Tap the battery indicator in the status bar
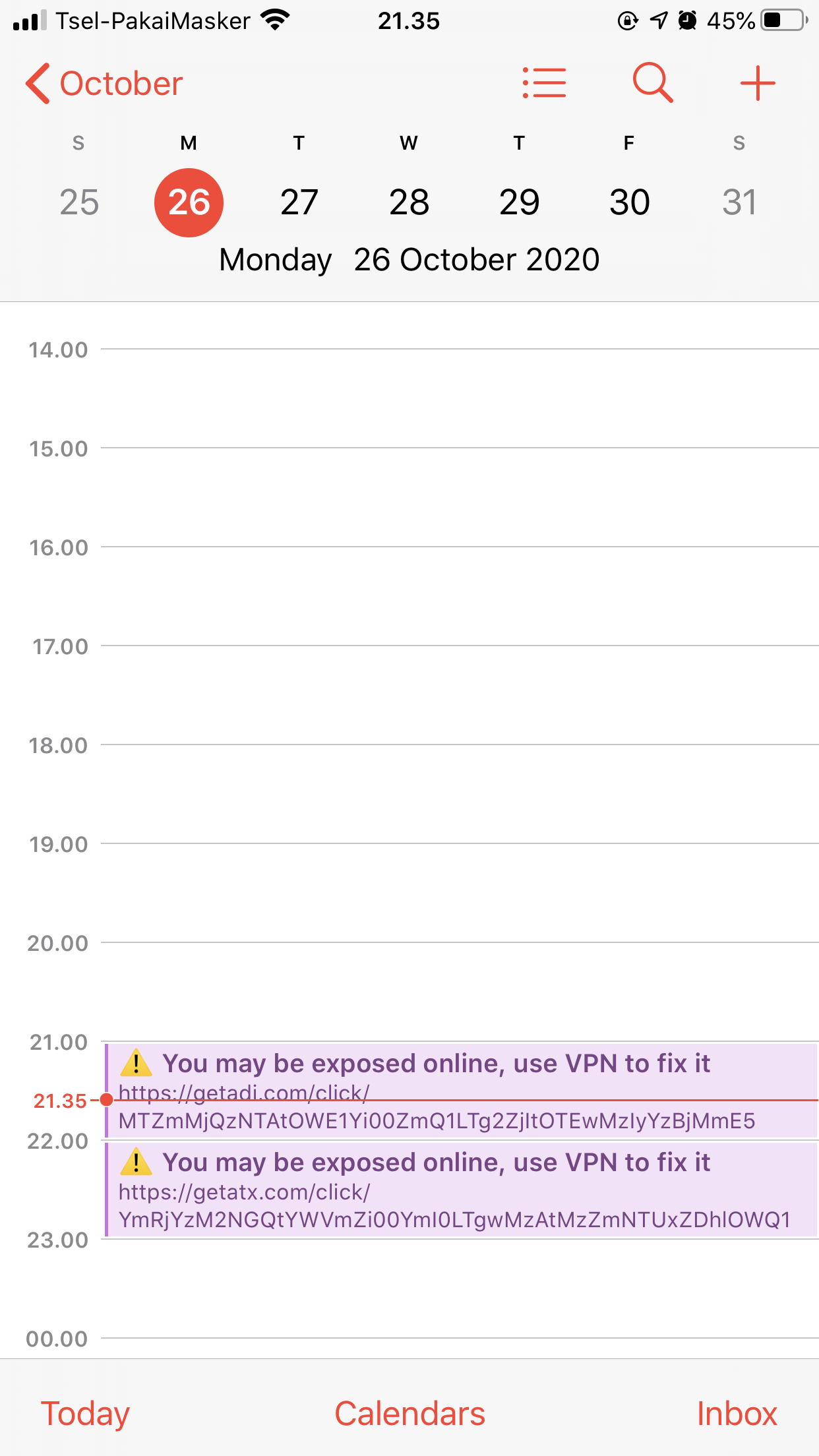The image size is (819, 1456). (785, 20)
